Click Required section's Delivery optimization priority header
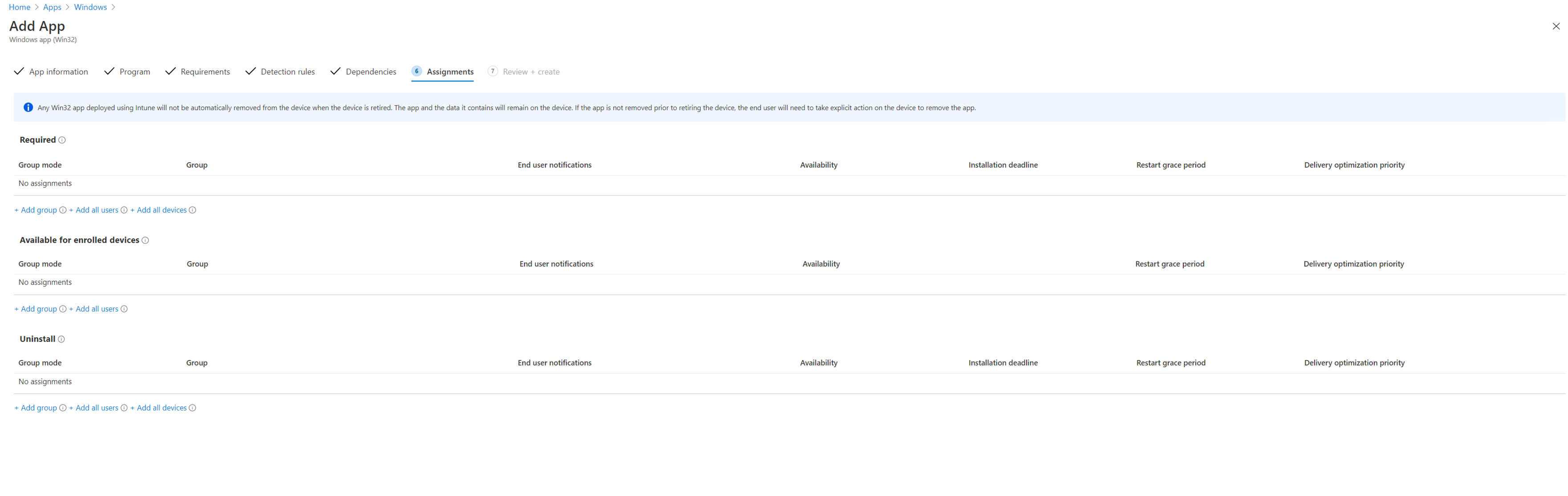Viewport: 1568px width, 496px height. [1354, 165]
